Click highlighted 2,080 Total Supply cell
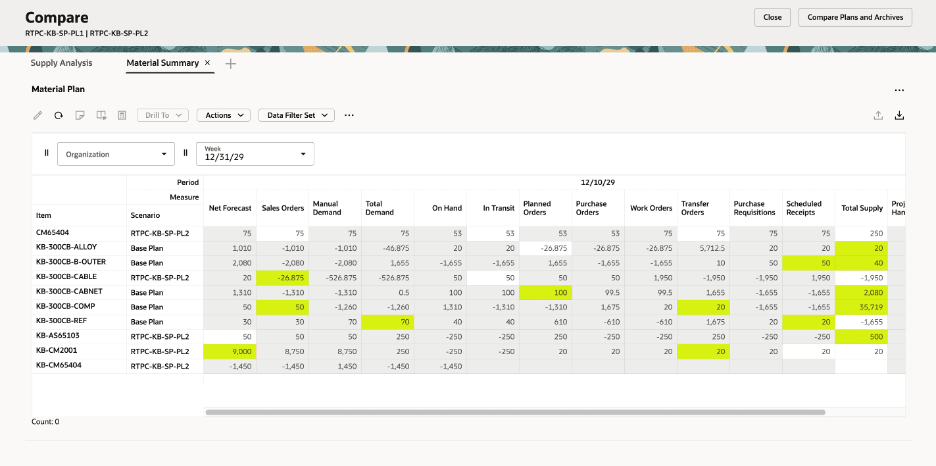 (x=861, y=293)
